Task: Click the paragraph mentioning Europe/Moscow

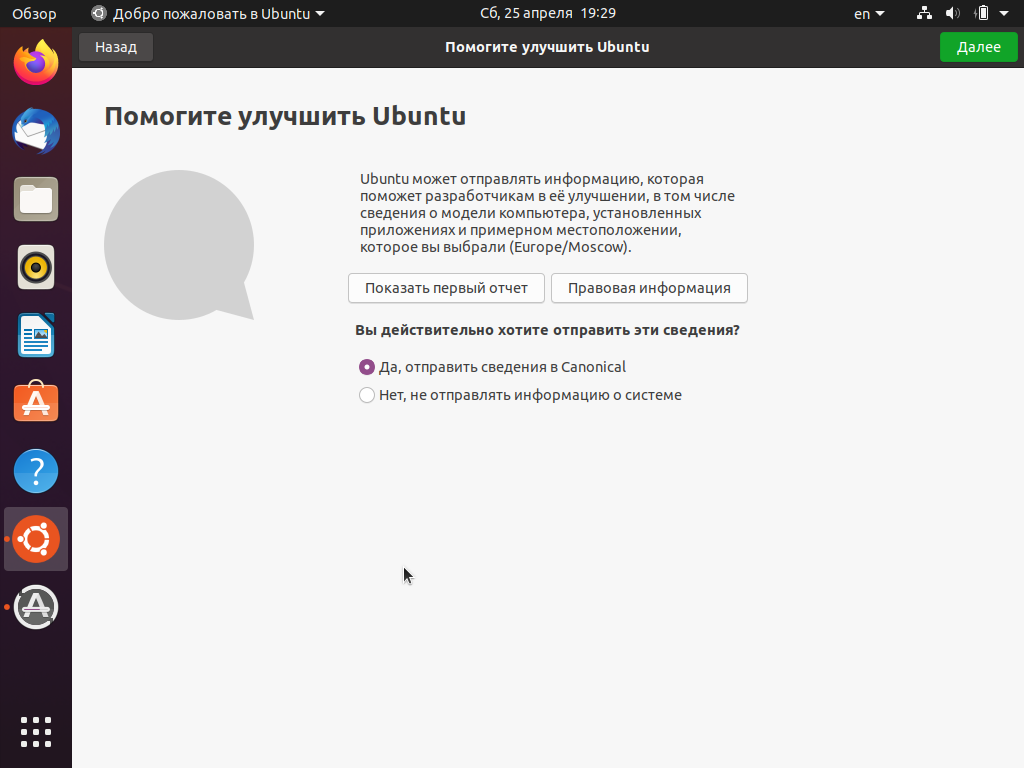Action: [x=547, y=213]
